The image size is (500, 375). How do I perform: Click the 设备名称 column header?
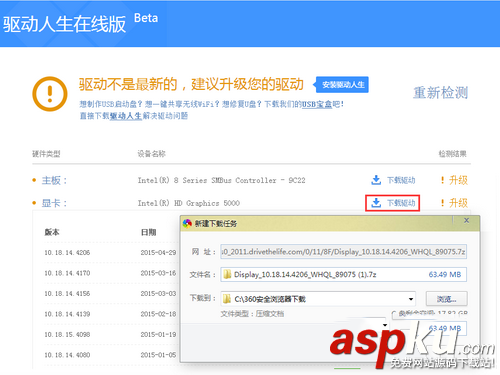152,154
